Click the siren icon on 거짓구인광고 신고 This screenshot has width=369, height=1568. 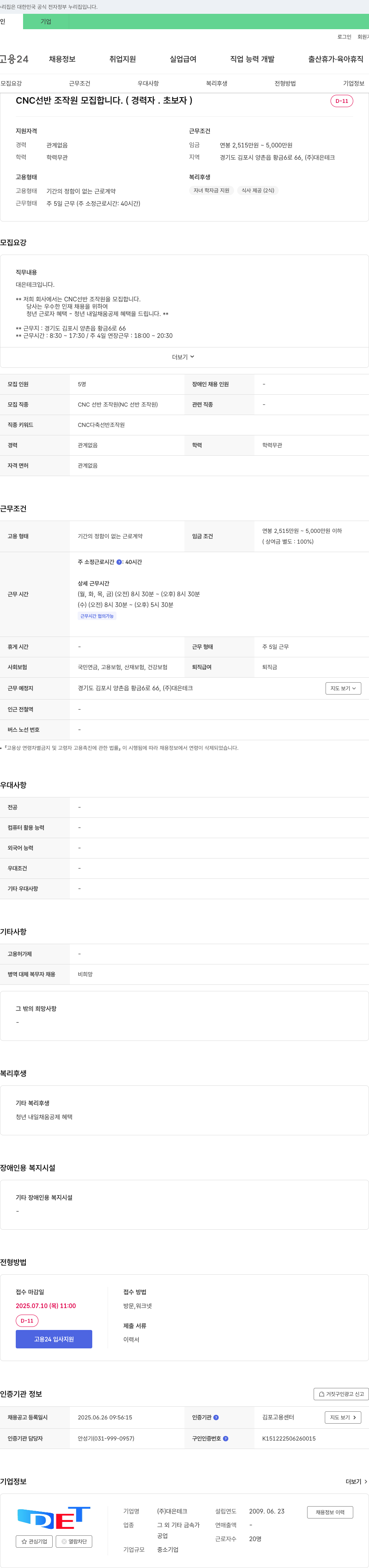321,1394
